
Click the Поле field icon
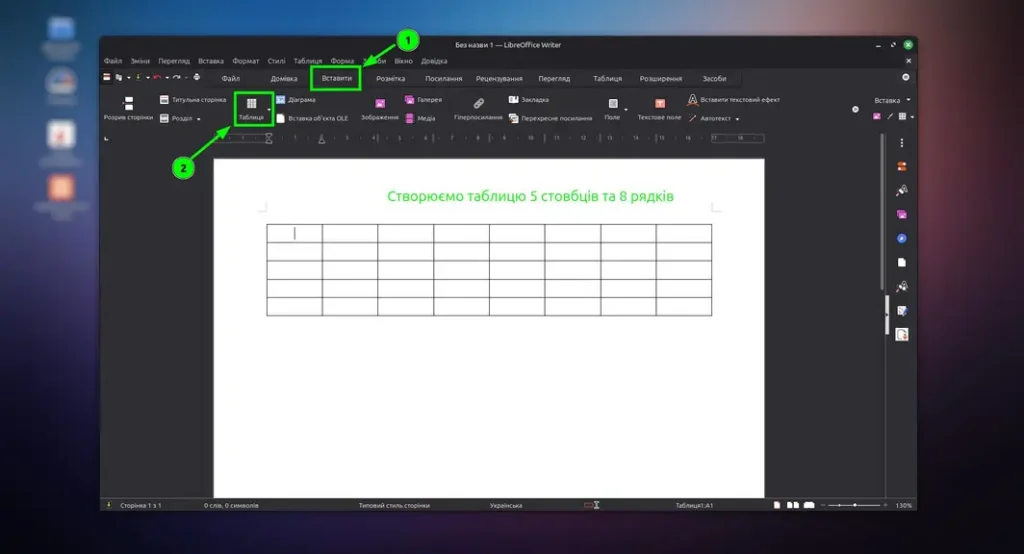point(613,103)
